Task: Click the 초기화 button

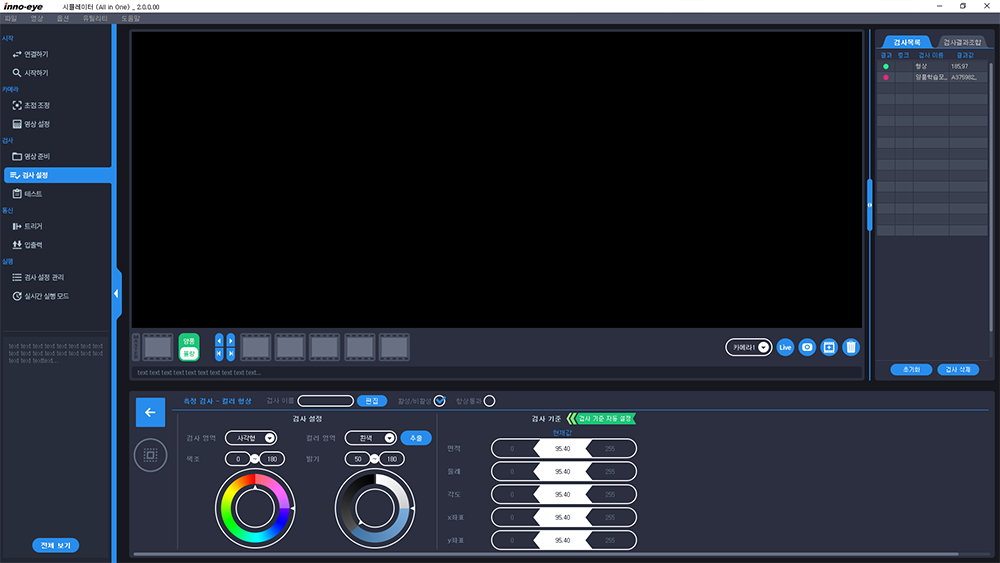Action: tap(911, 370)
